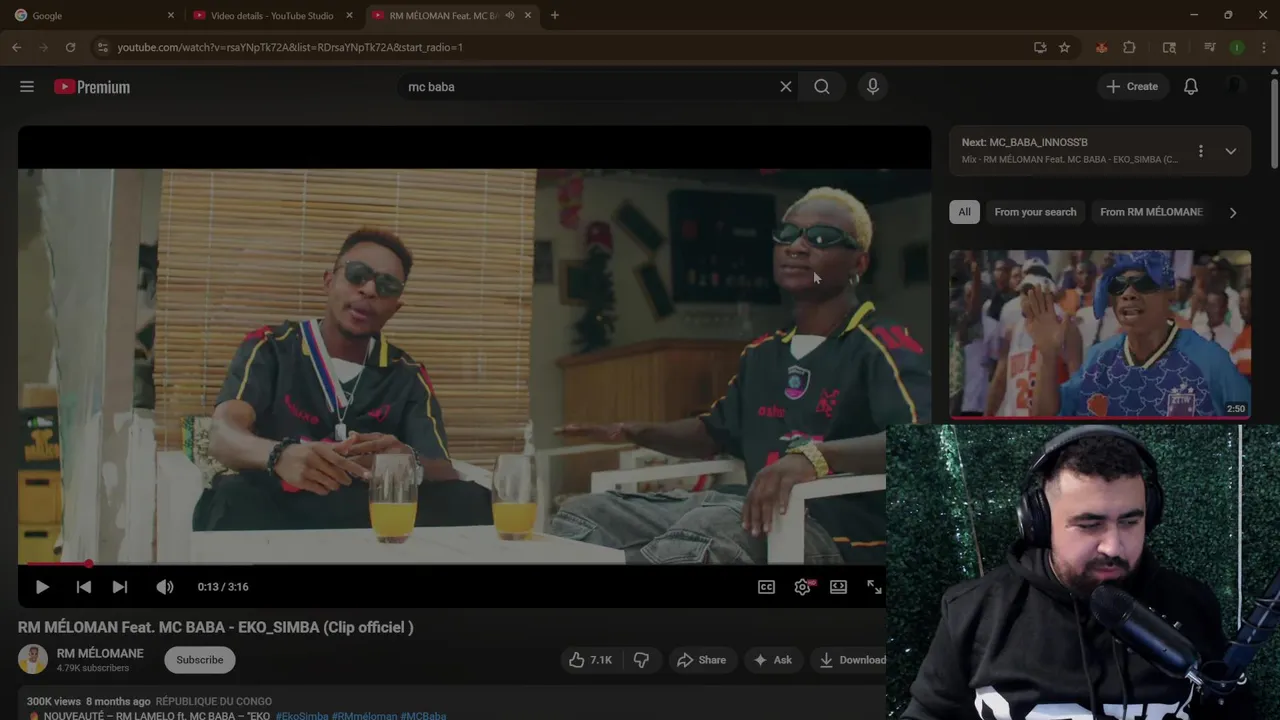1280x720 pixels.
Task: Open the YouTube account avatar menu
Action: click(x=1235, y=87)
